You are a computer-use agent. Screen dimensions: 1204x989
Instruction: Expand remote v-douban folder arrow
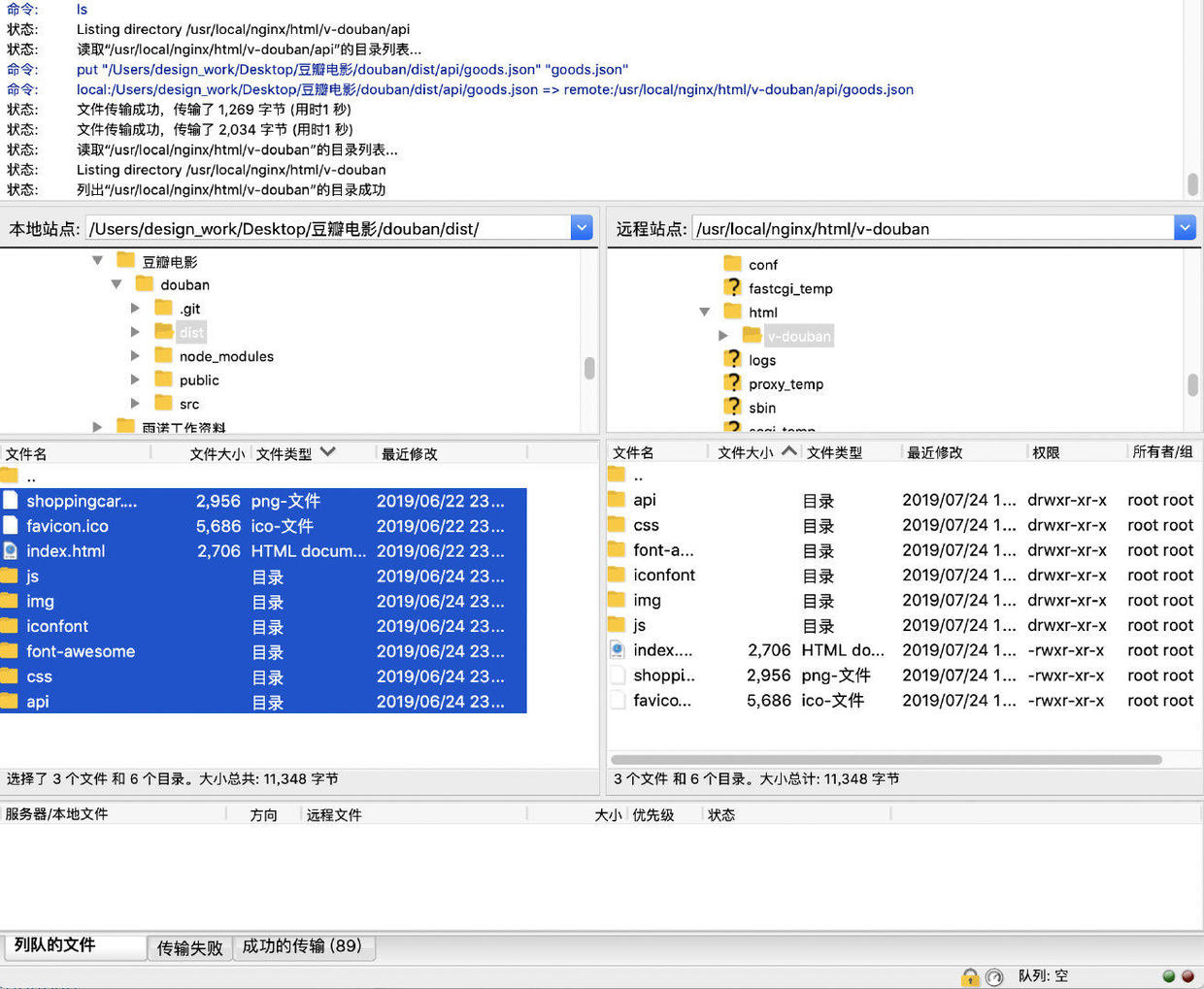(723, 336)
